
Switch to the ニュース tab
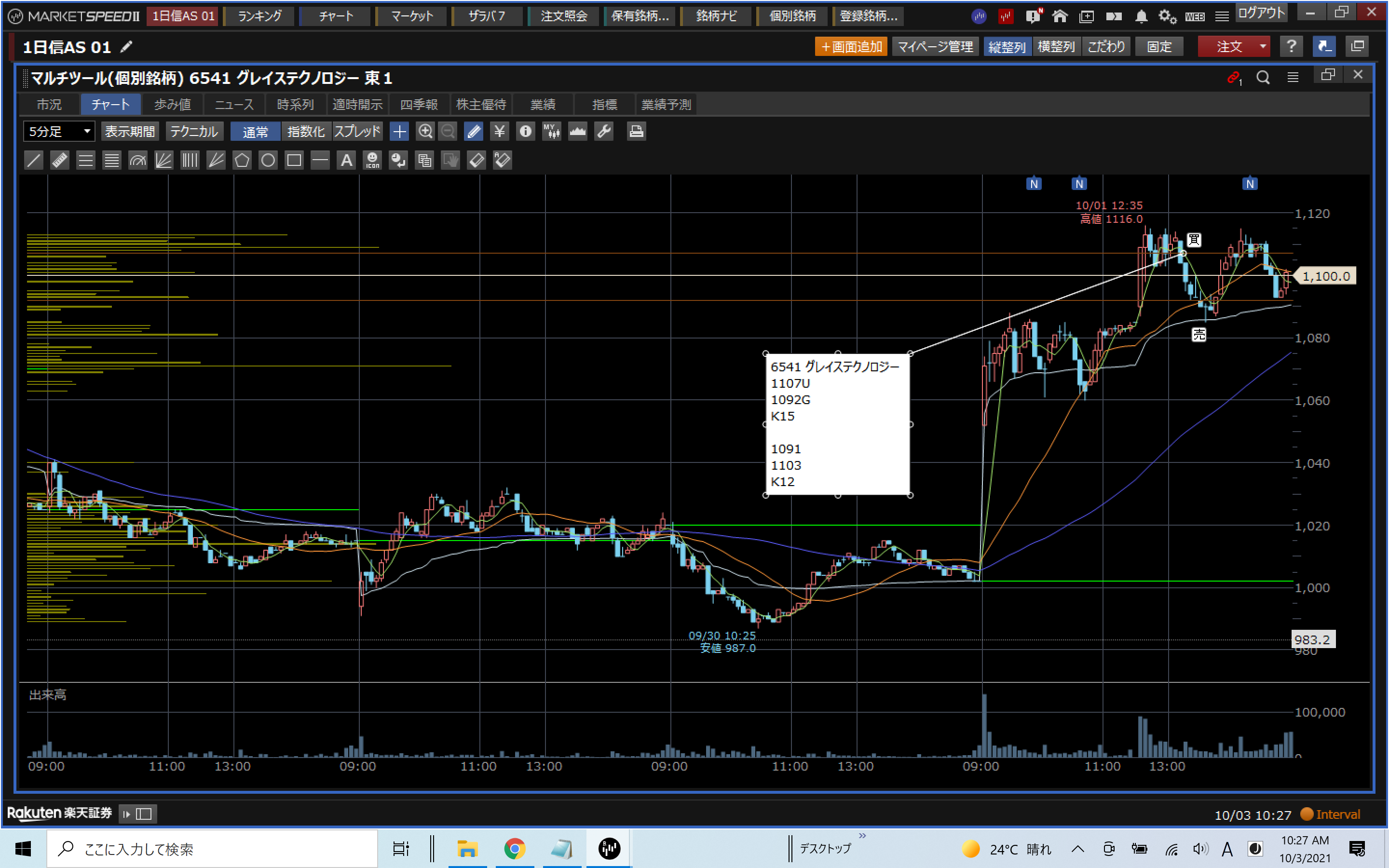point(233,105)
